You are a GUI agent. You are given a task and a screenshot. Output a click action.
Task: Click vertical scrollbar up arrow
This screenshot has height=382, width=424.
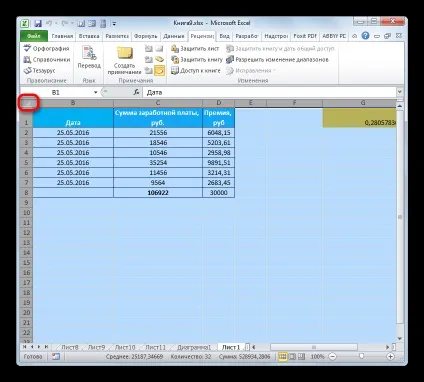tap(400, 106)
